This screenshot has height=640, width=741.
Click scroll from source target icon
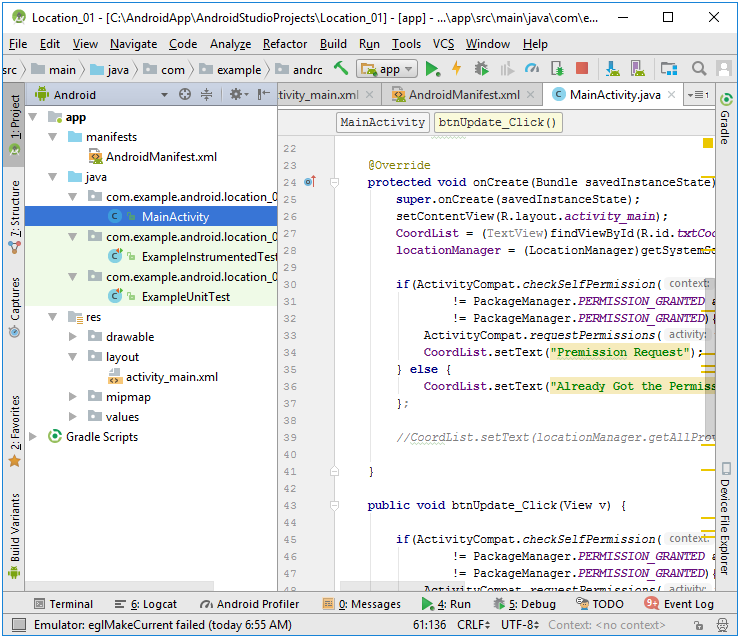pos(185,95)
